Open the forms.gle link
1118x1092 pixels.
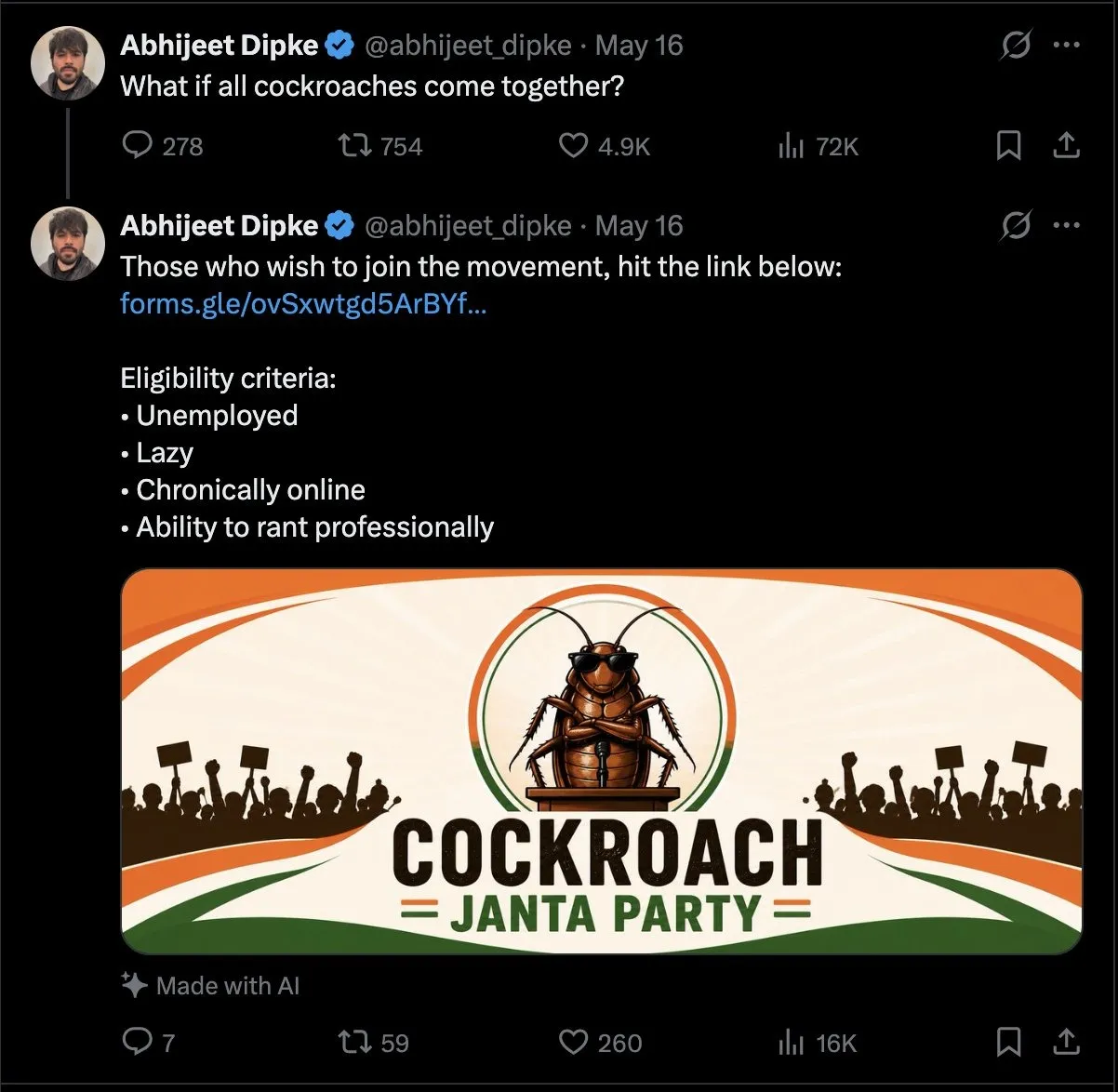[303, 304]
